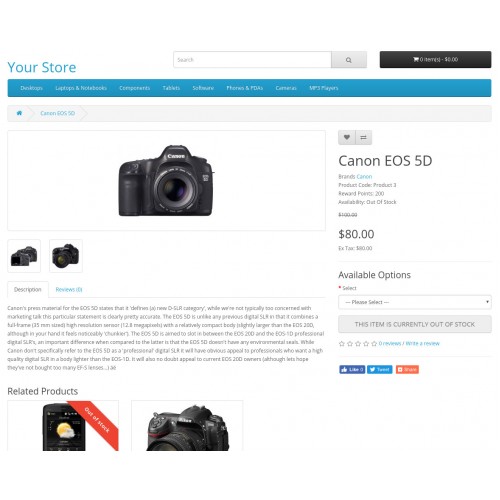View the first camera thumbnail image

24,256
